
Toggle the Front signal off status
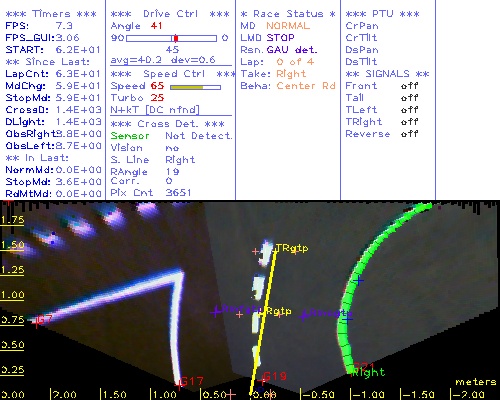tap(409, 86)
